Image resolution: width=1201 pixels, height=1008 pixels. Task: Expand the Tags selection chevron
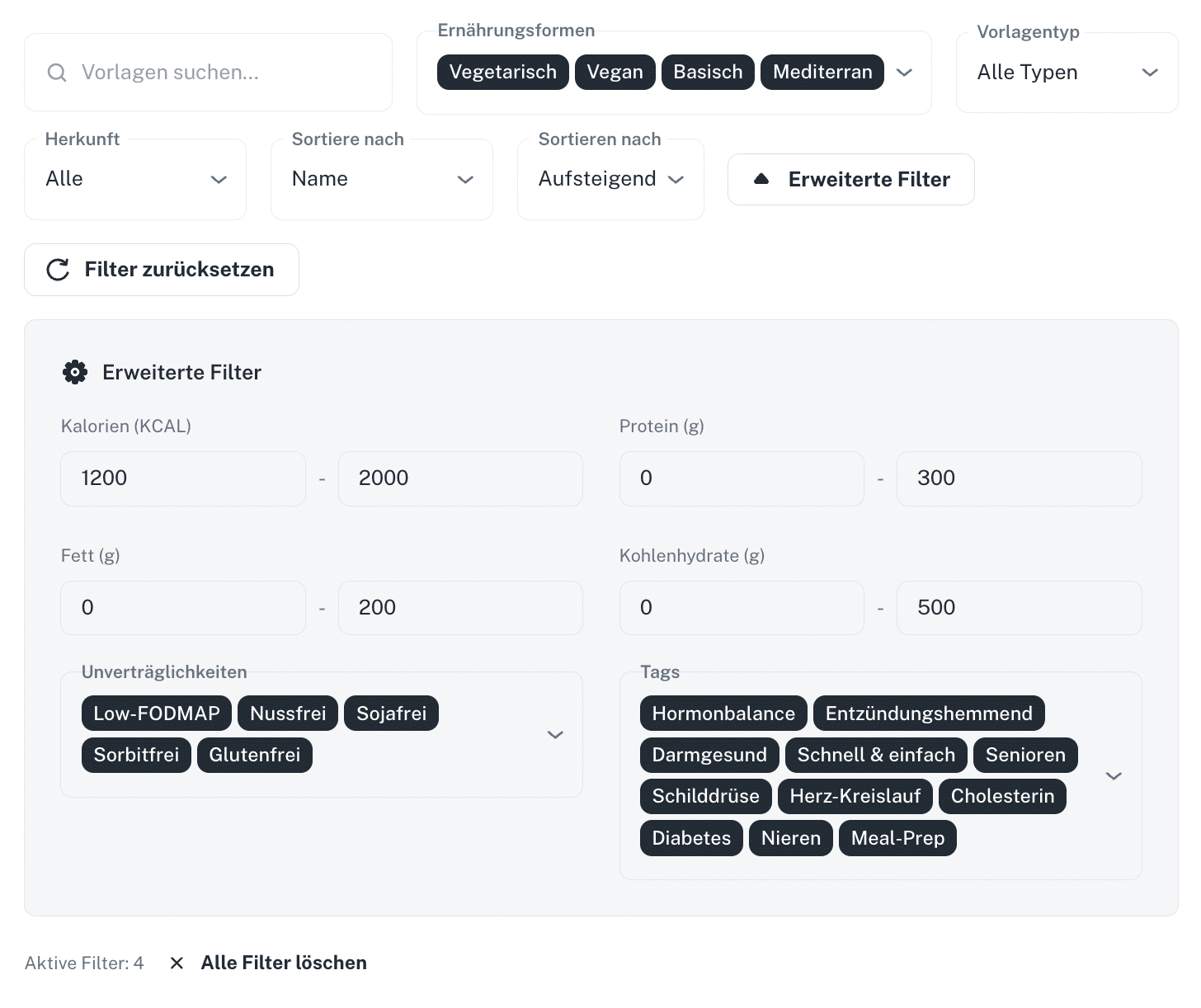[x=1114, y=775]
